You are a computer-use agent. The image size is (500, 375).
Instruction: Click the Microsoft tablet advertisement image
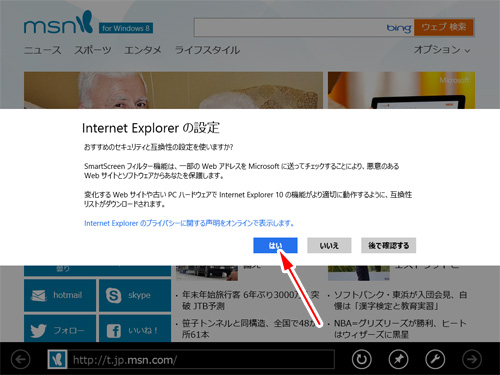tap(401, 90)
